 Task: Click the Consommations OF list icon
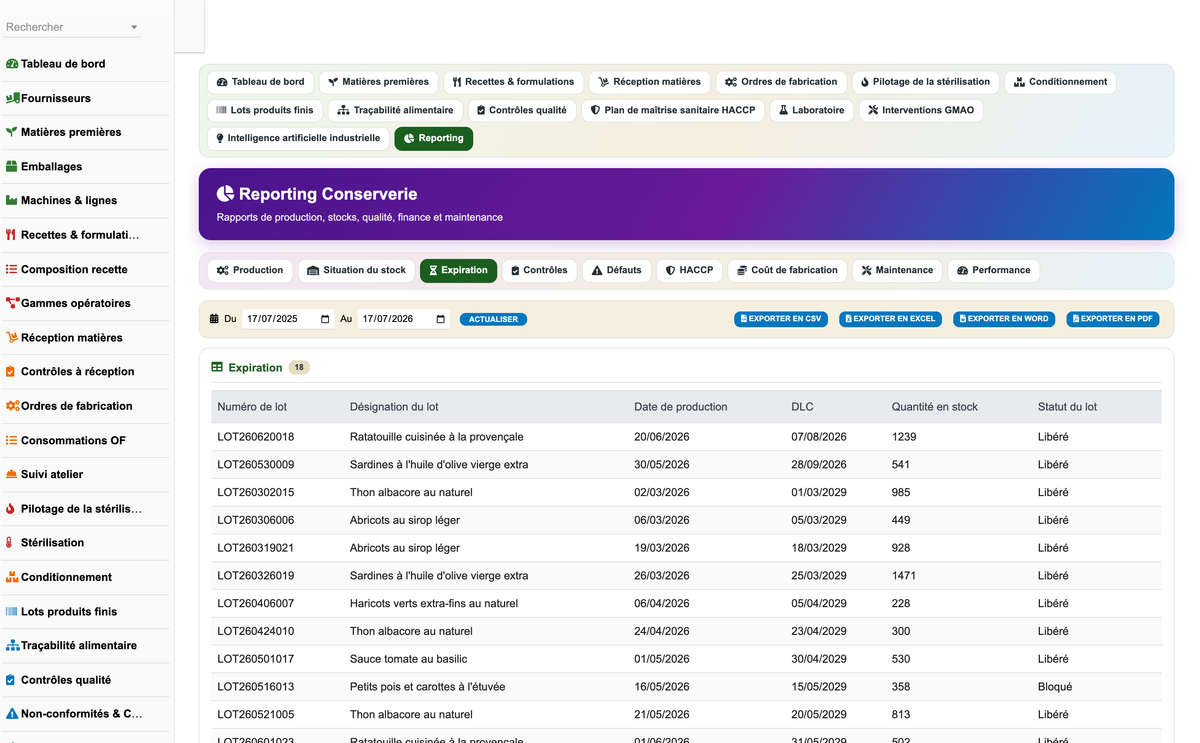12,440
